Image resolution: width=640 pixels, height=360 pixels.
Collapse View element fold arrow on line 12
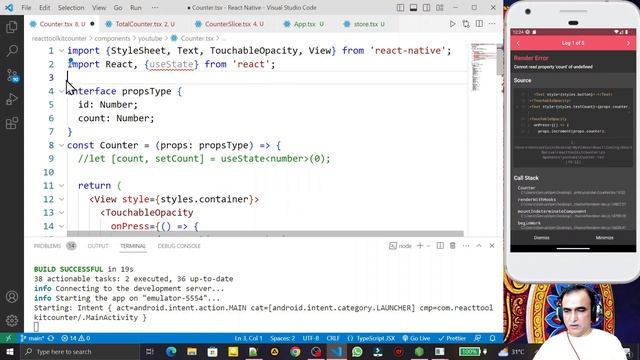coord(61,199)
